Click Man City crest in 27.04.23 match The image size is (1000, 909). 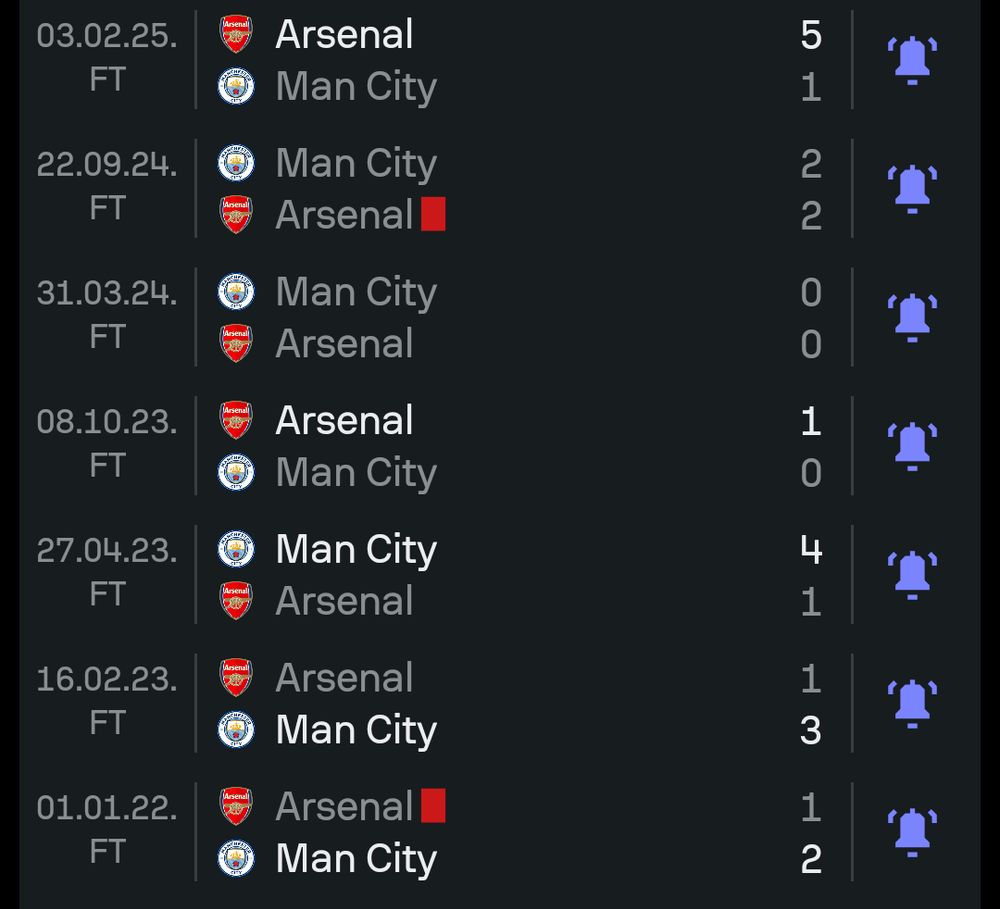[236, 549]
